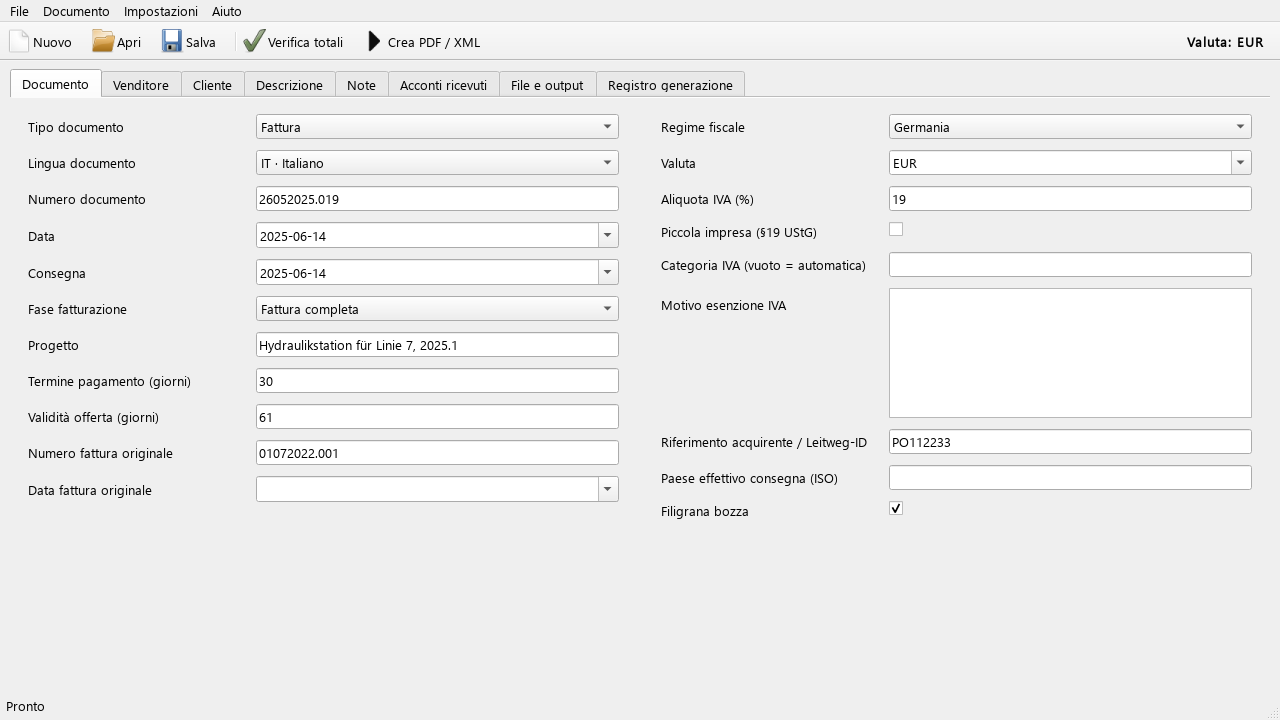Open the Tipo documento dropdown
Image resolution: width=1280 pixels, height=720 pixels.
click(437, 127)
